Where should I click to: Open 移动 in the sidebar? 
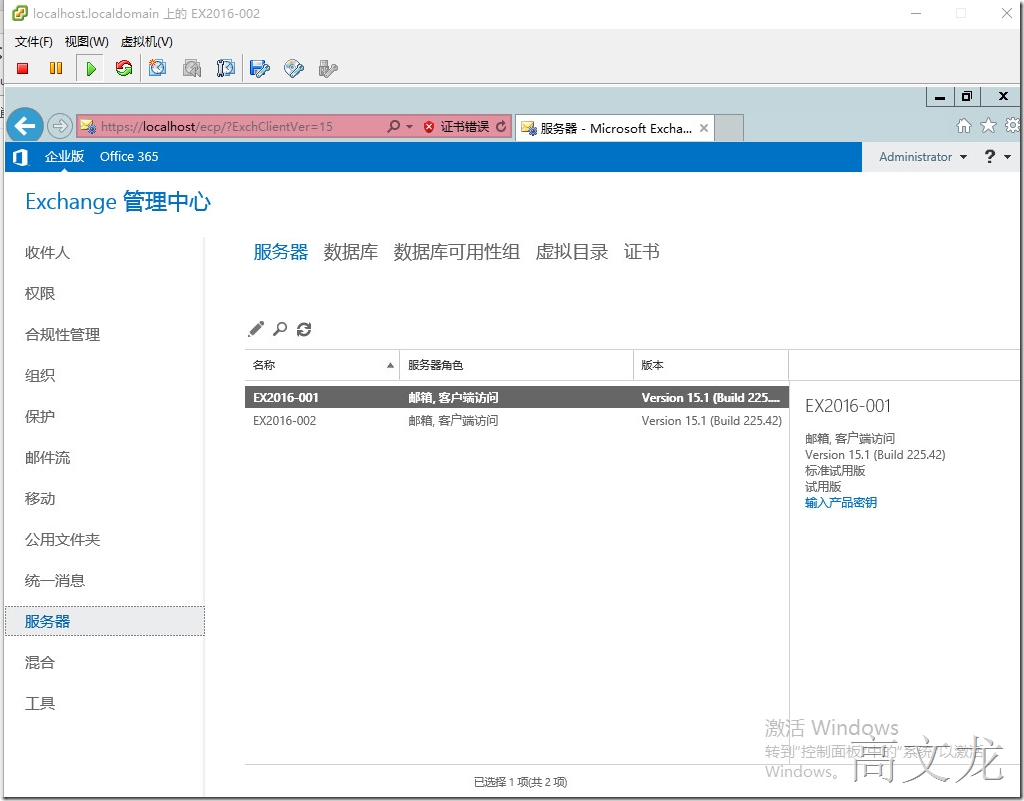[x=40, y=499]
